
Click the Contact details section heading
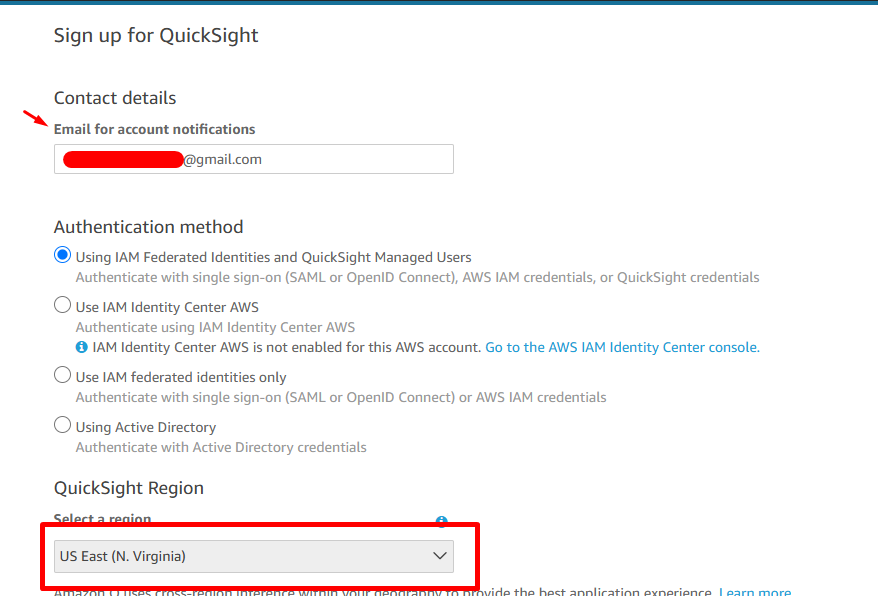(115, 98)
